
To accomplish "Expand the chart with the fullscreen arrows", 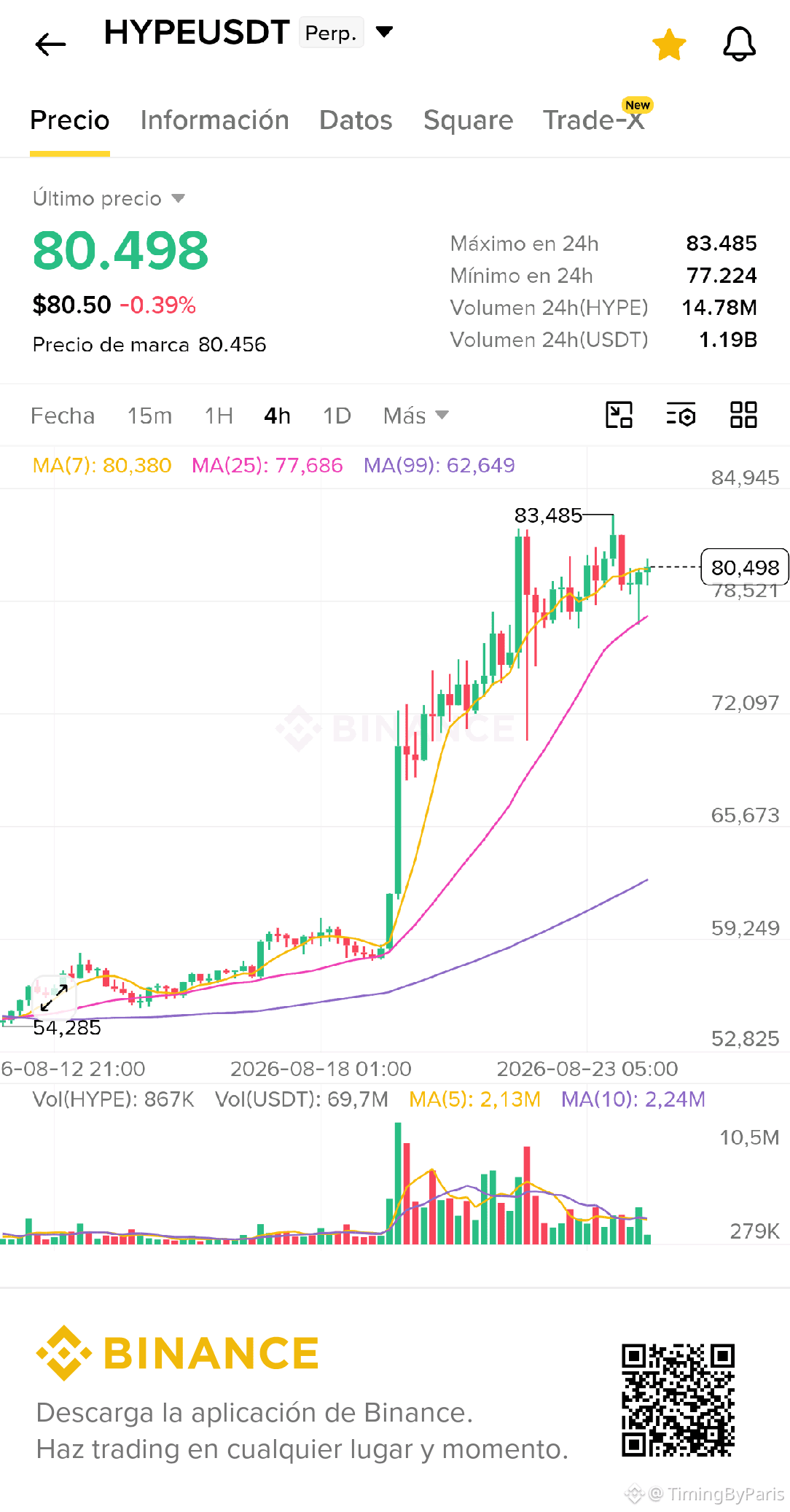I will pyautogui.click(x=55, y=997).
